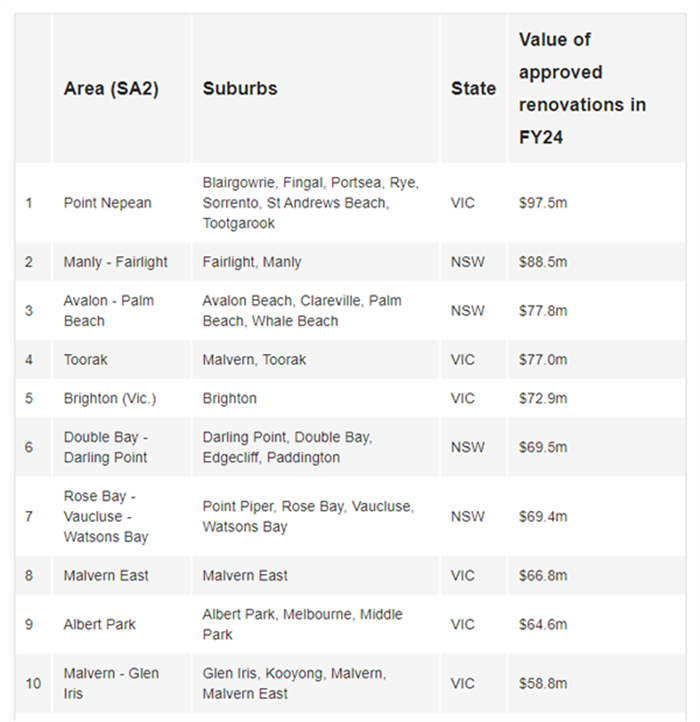Click the Toorak area cell
The height and width of the screenshot is (722, 700).
[85, 359]
